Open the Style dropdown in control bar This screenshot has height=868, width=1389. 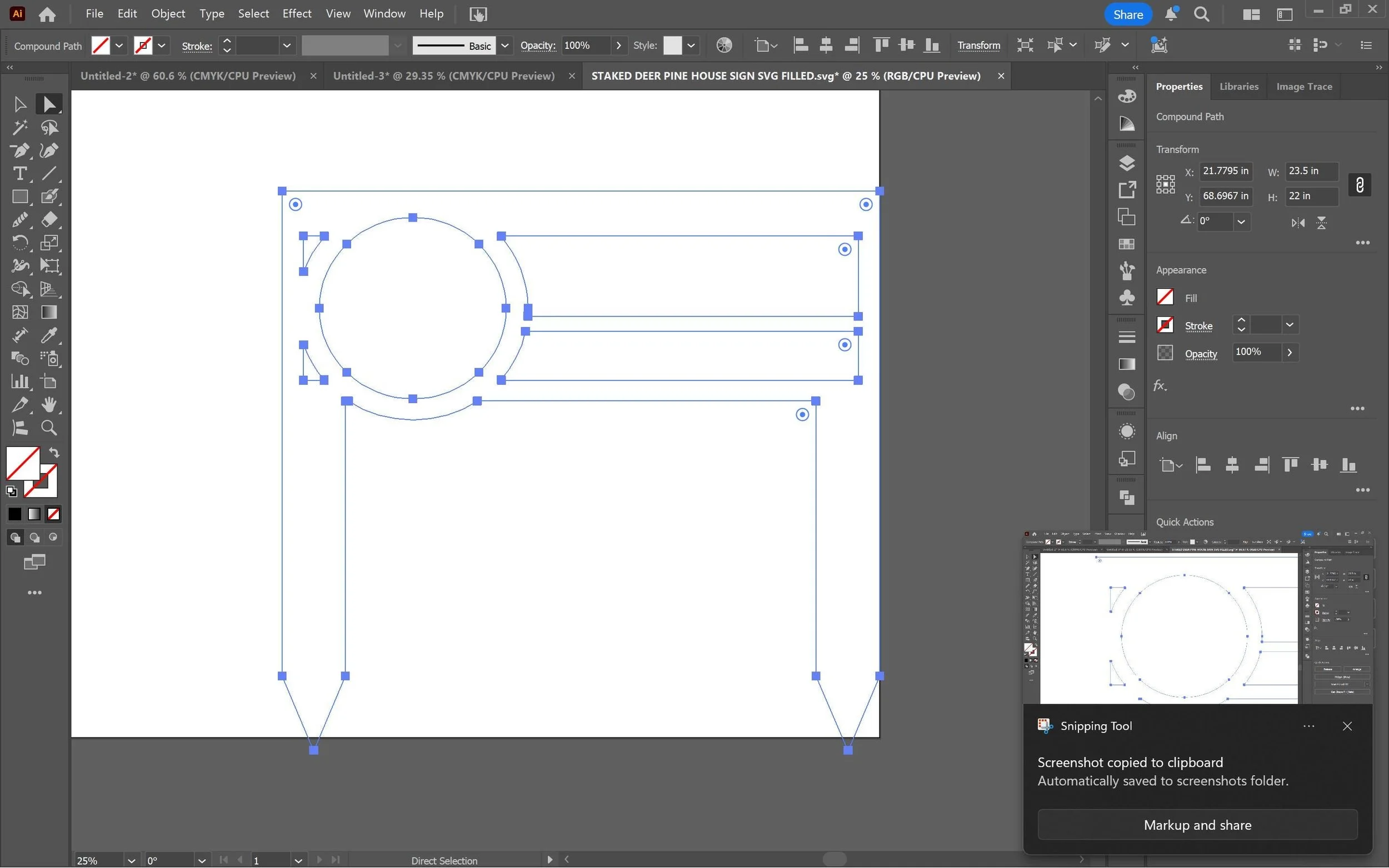click(x=691, y=46)
